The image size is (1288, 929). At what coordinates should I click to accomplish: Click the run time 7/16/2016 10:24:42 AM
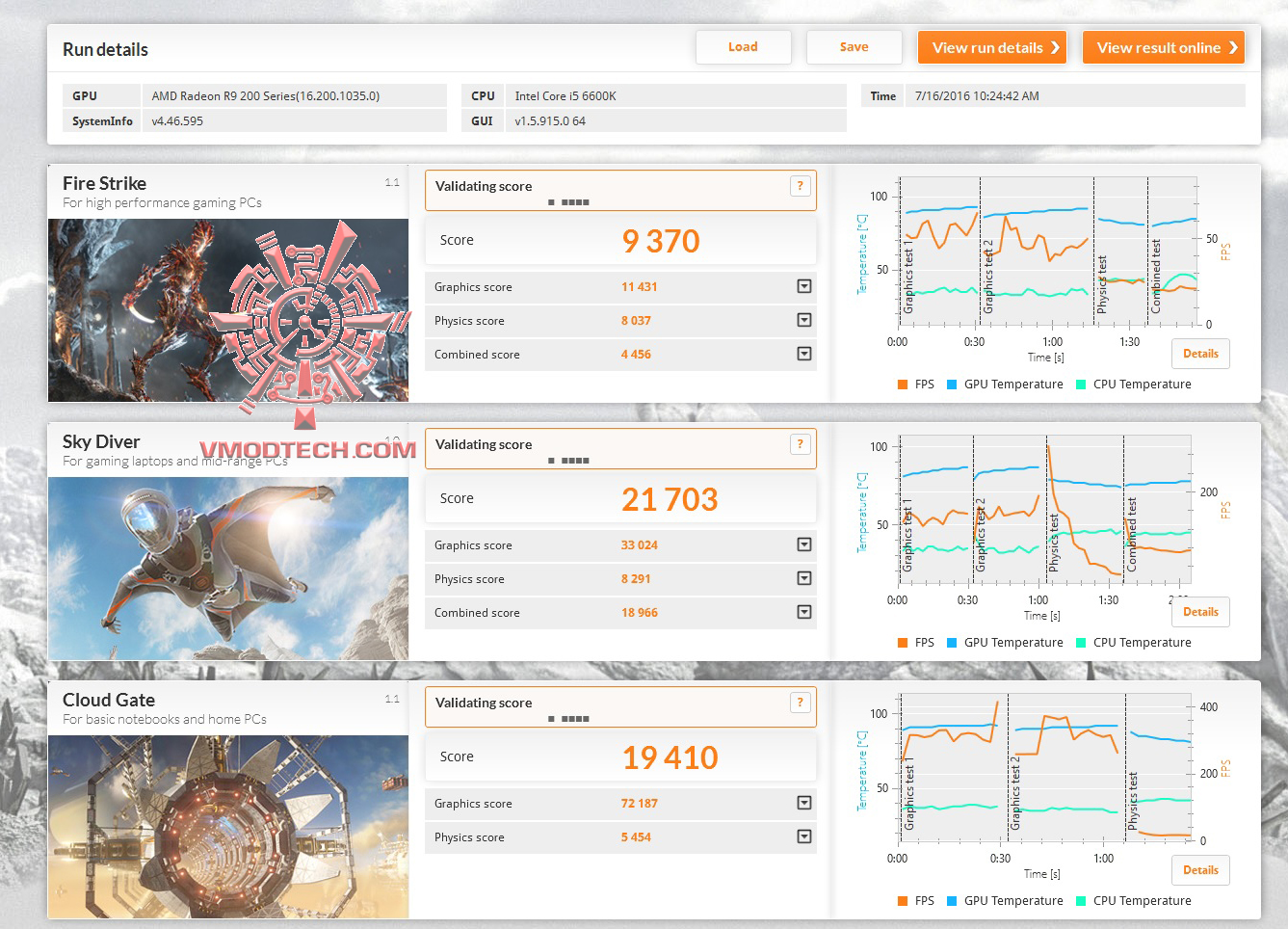tap(977, 96)
